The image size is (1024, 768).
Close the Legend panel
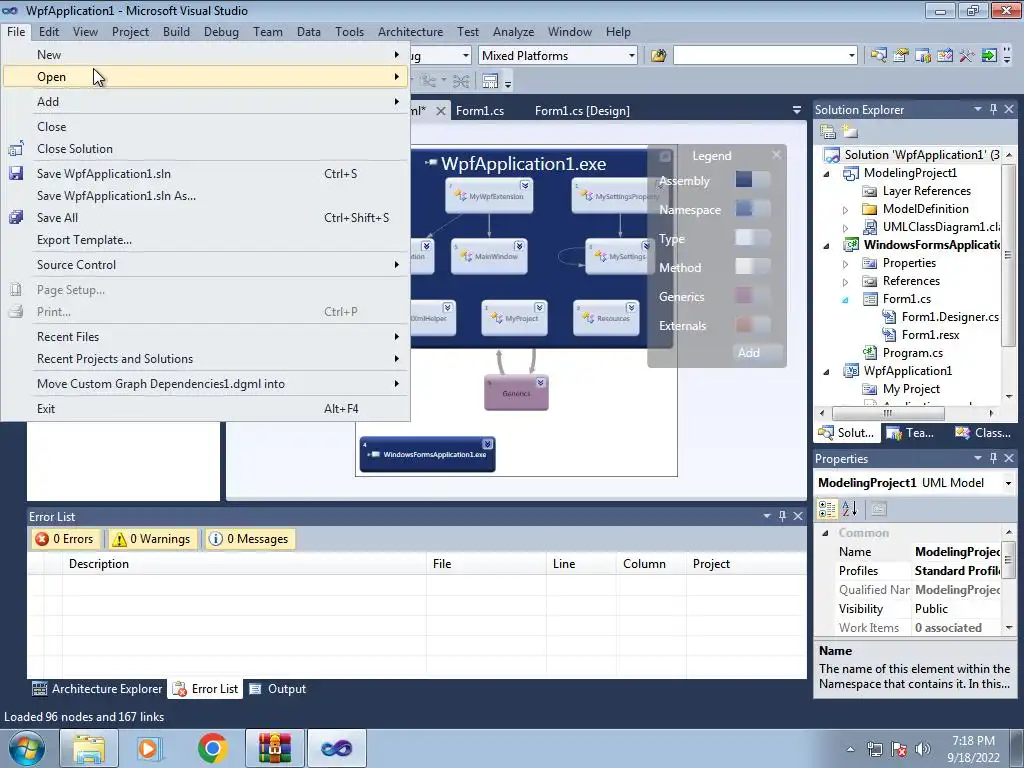coord(776,155)
